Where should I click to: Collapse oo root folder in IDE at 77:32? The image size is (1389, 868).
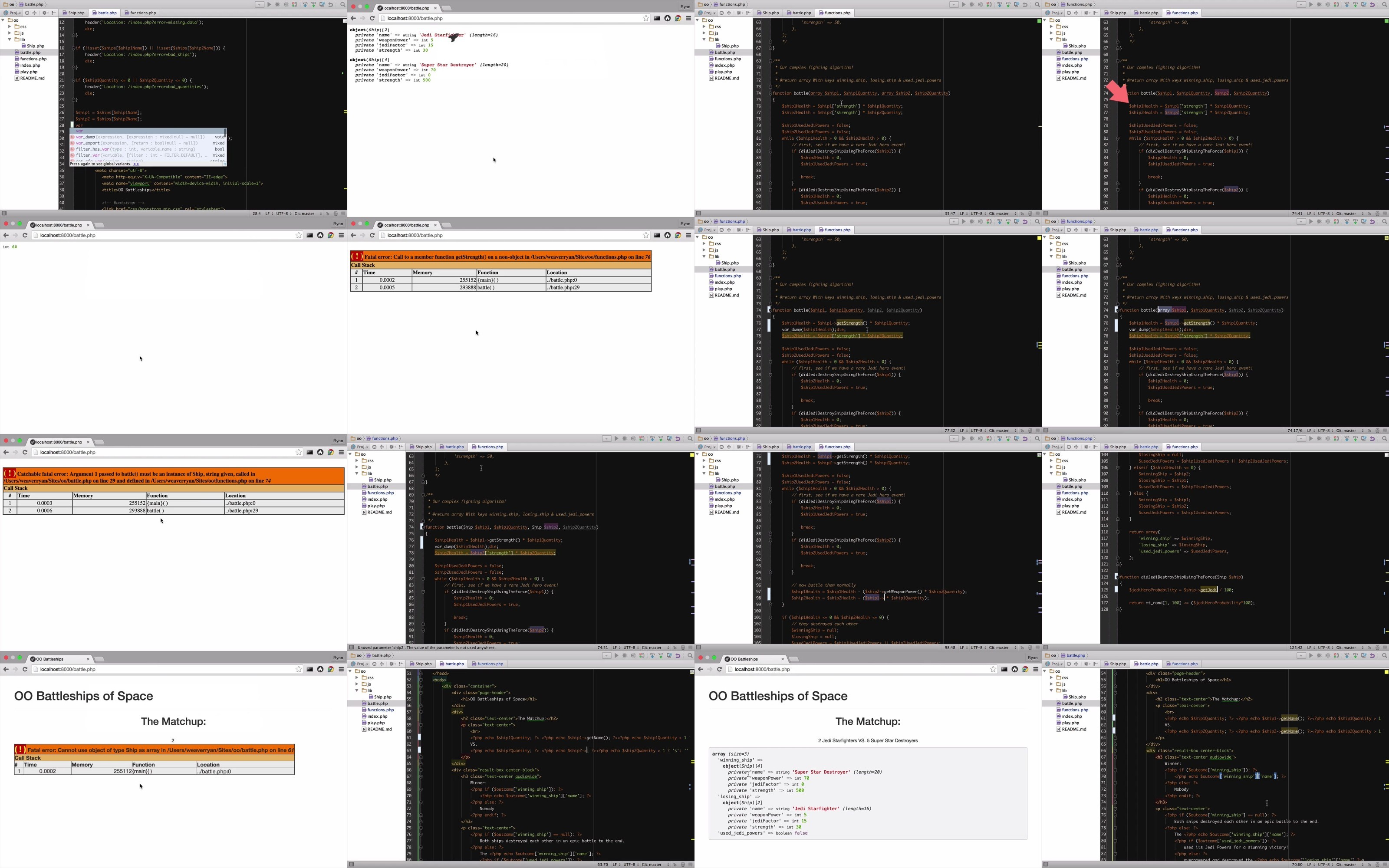(698, 237)
